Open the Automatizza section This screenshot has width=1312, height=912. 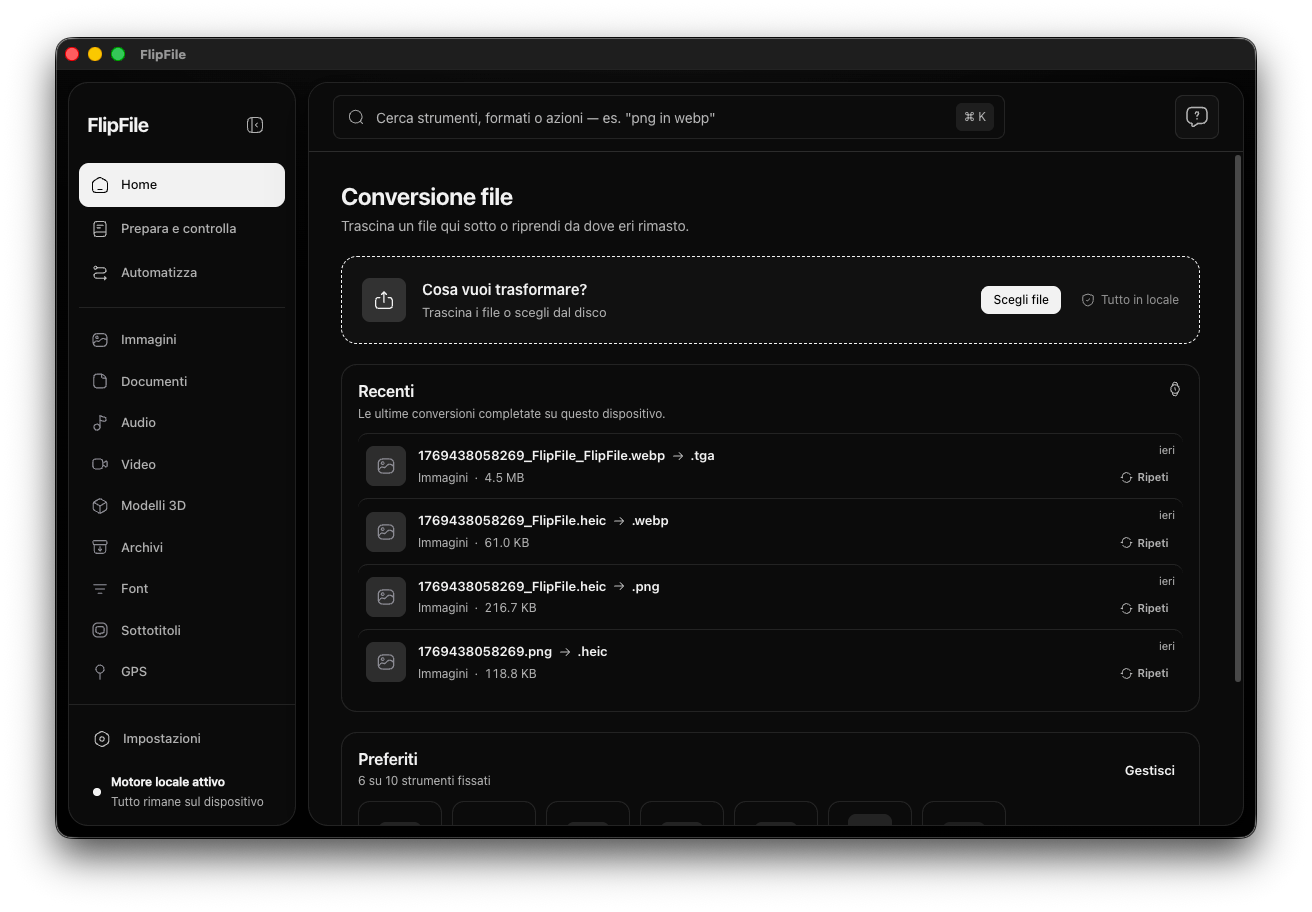(182, 273)
